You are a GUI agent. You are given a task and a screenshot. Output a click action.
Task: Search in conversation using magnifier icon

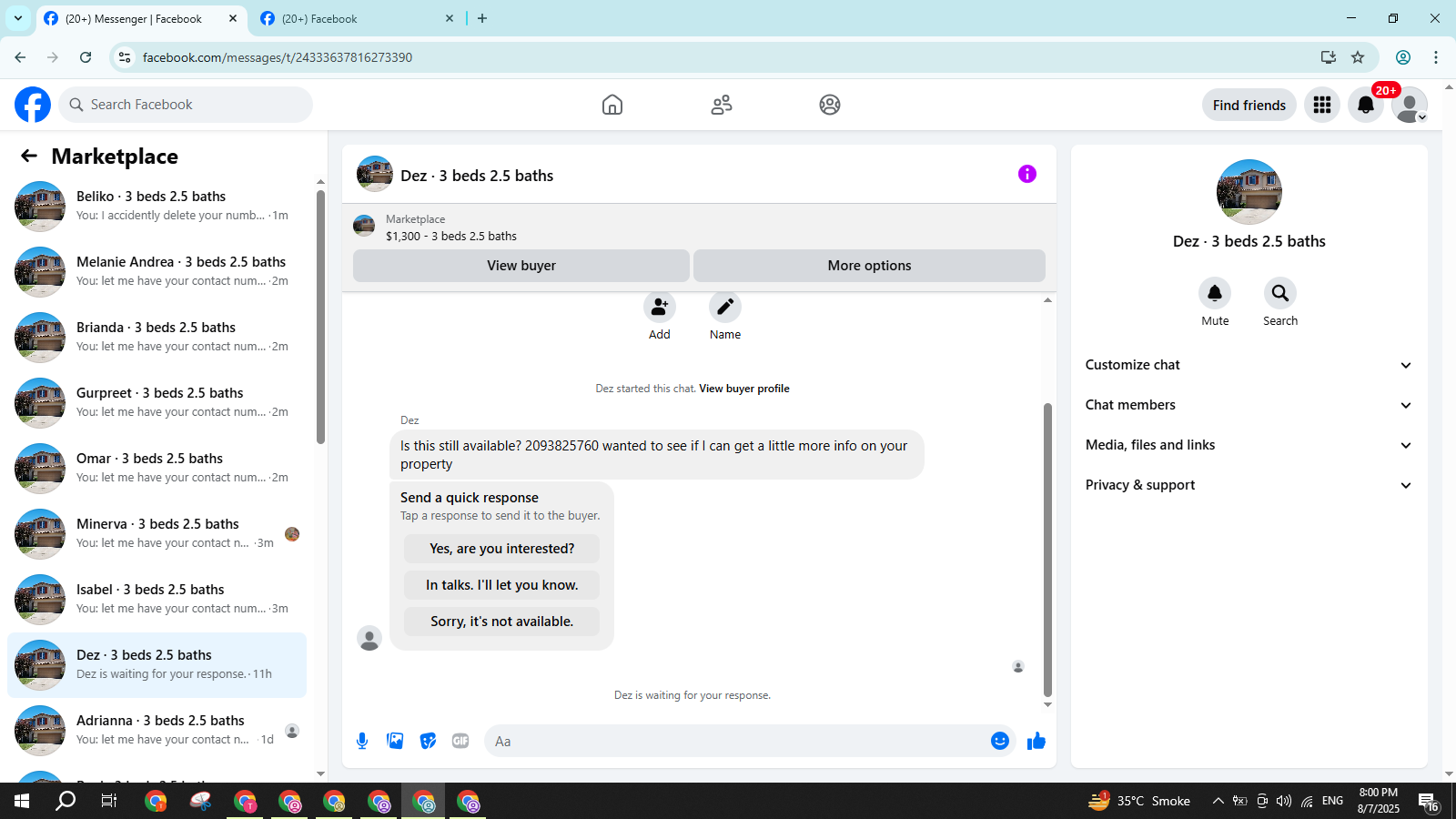[x=1280, y=293]
